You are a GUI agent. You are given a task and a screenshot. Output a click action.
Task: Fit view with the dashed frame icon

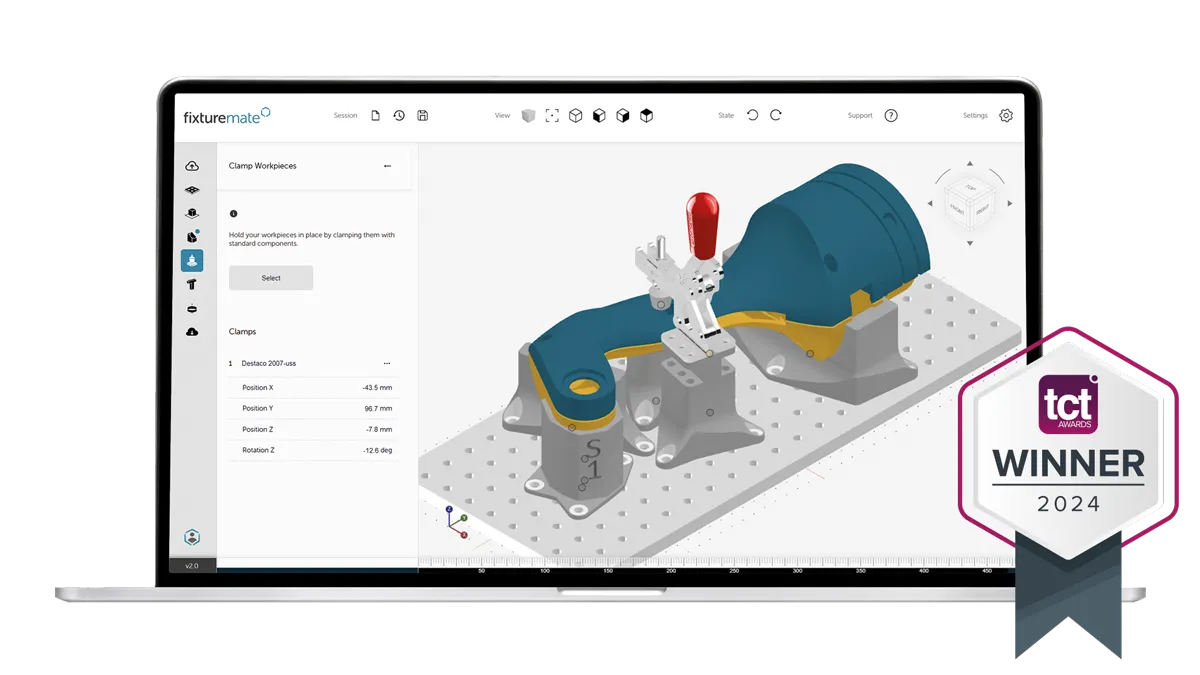coord(552,116)
